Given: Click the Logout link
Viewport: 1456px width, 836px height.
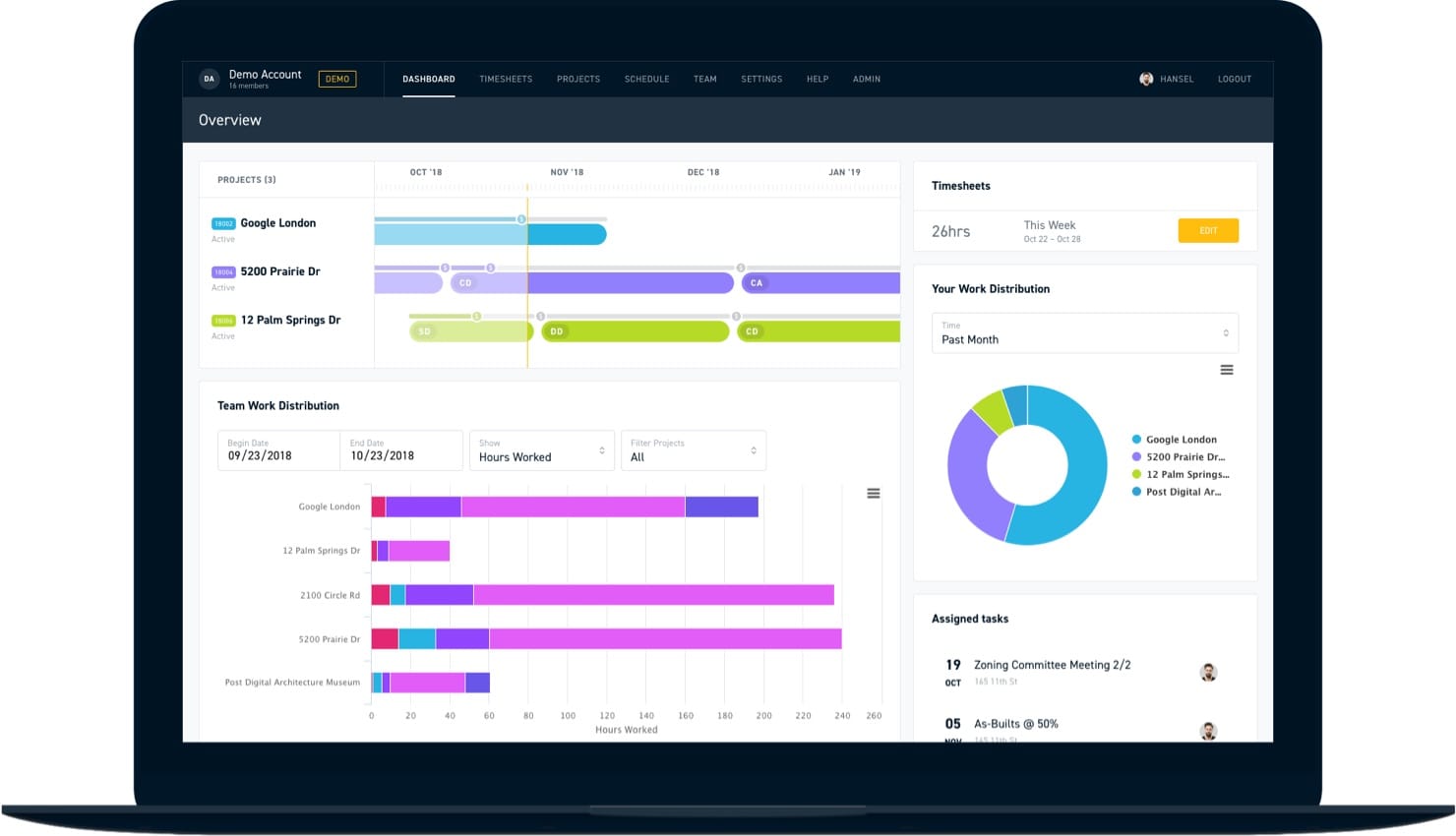Looking at the screenshot, I should (1235, 79).
